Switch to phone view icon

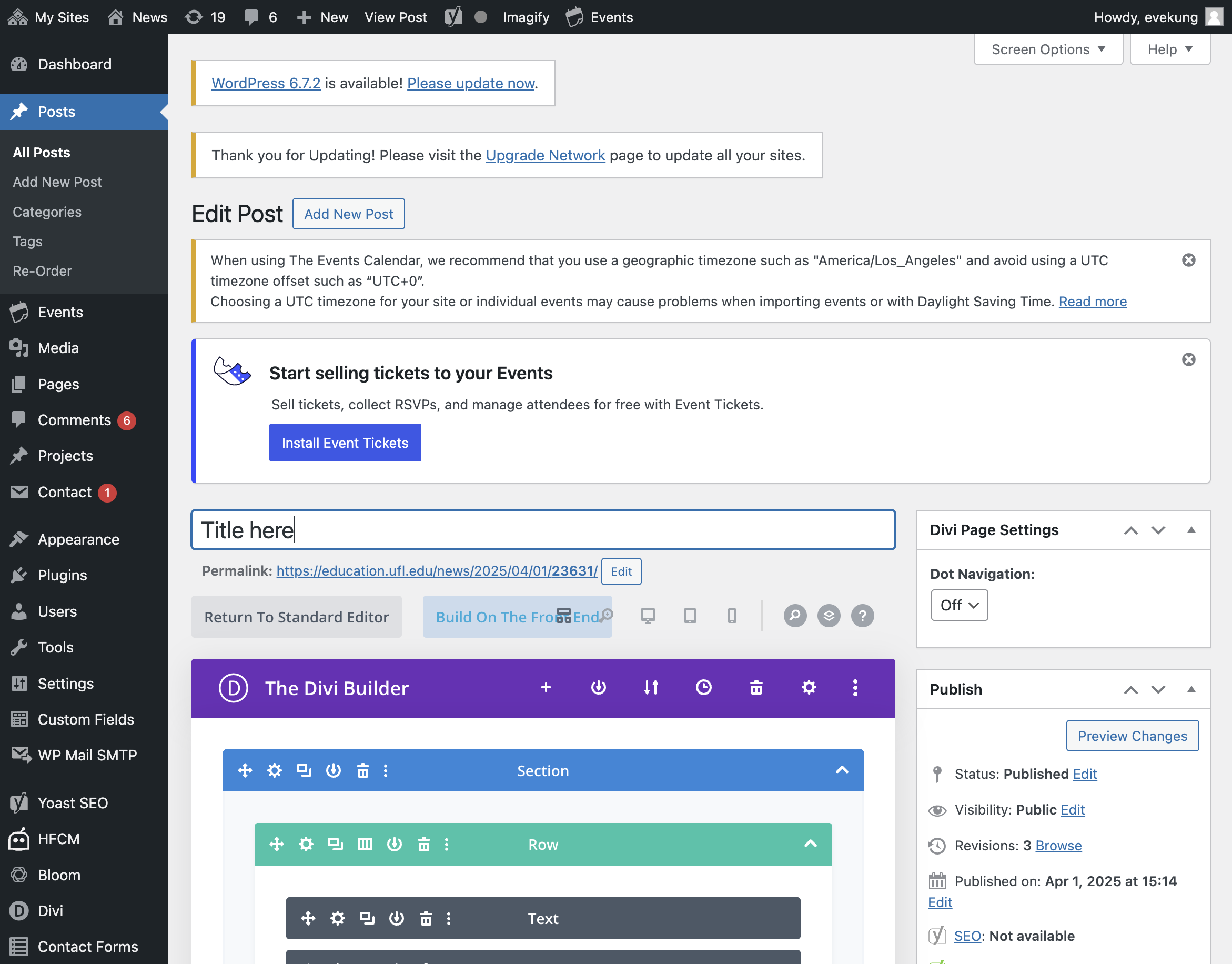tap(732, 616)
